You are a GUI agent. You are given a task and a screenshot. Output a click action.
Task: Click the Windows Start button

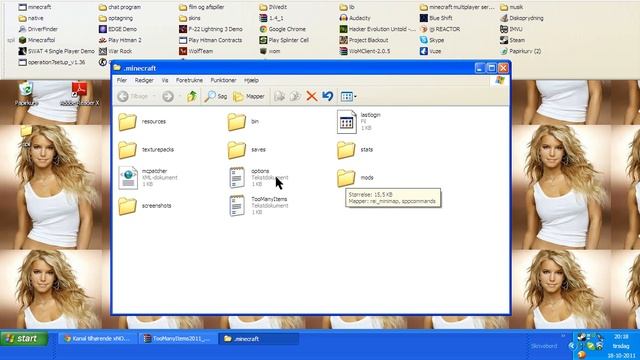point(24,339)
